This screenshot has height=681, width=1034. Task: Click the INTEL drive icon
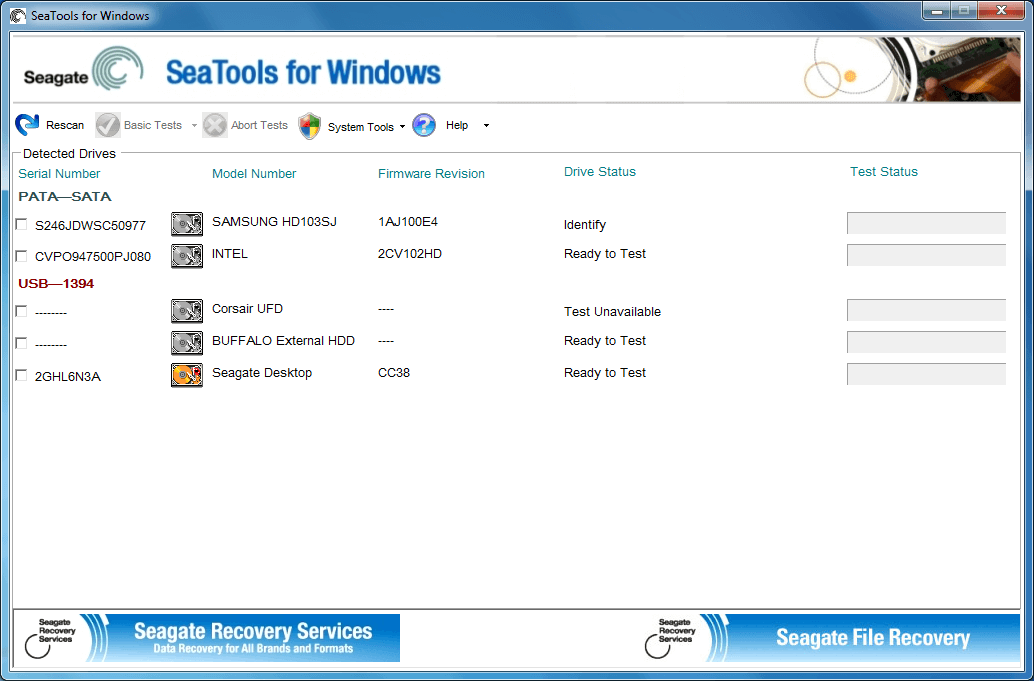187,255
